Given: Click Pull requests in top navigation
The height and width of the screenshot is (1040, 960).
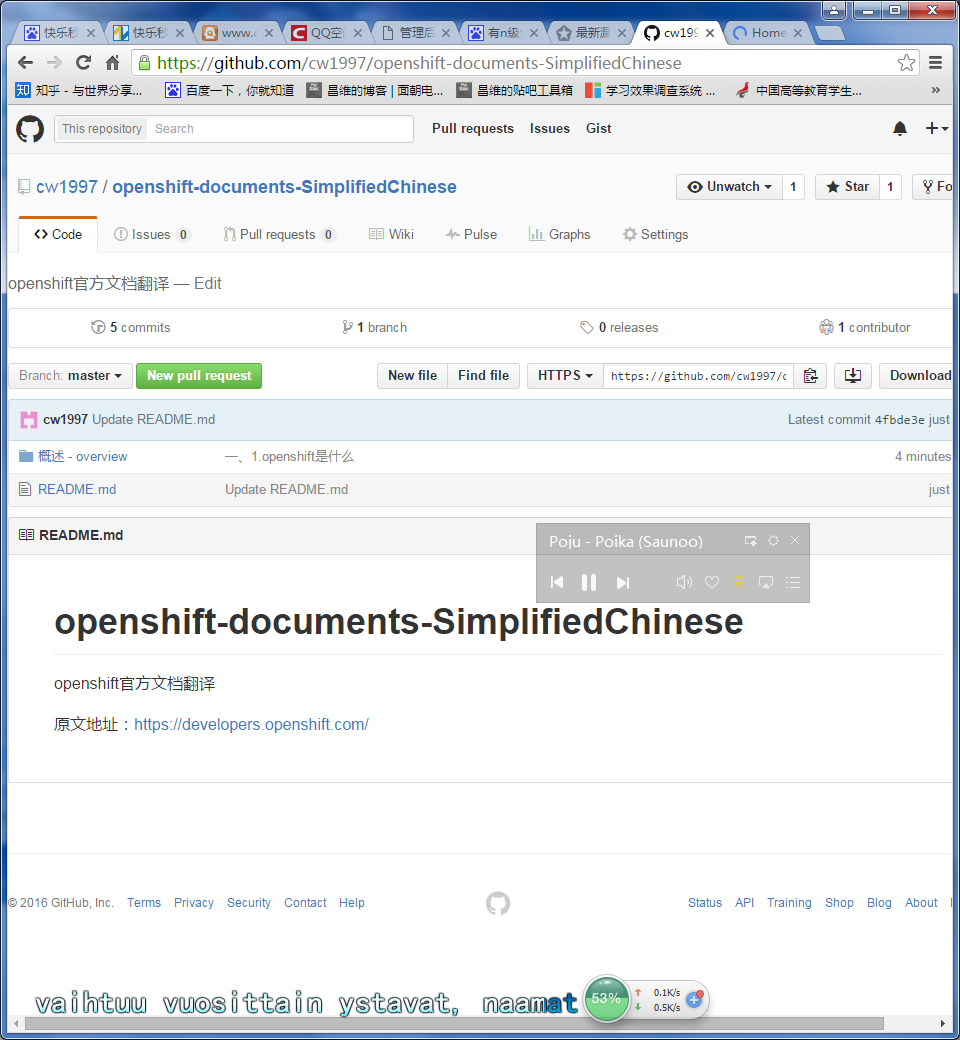Looking at the screenshot, I should coord(473,129).
